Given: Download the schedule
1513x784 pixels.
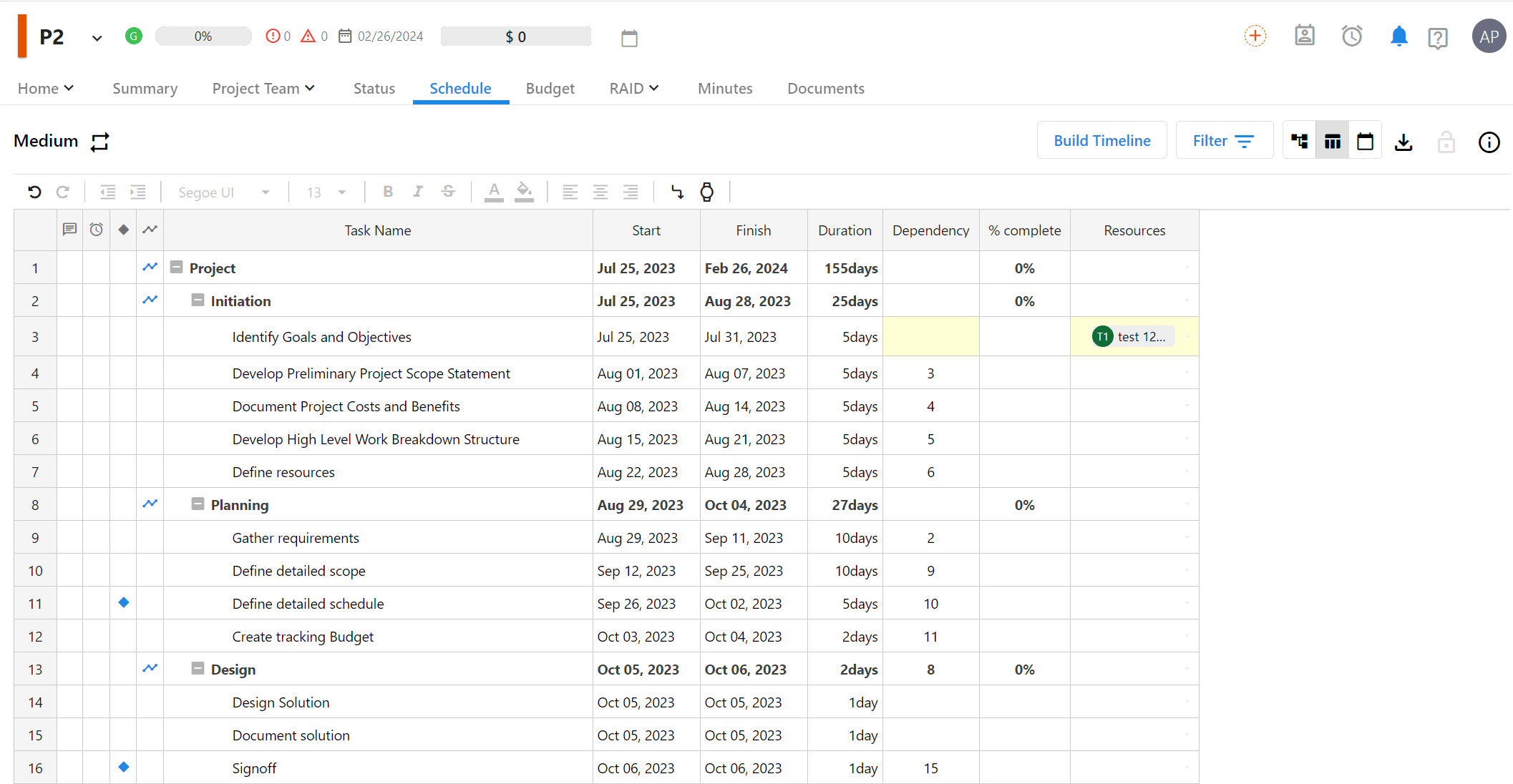Looking at the screenshot, I should [1403, 142].
